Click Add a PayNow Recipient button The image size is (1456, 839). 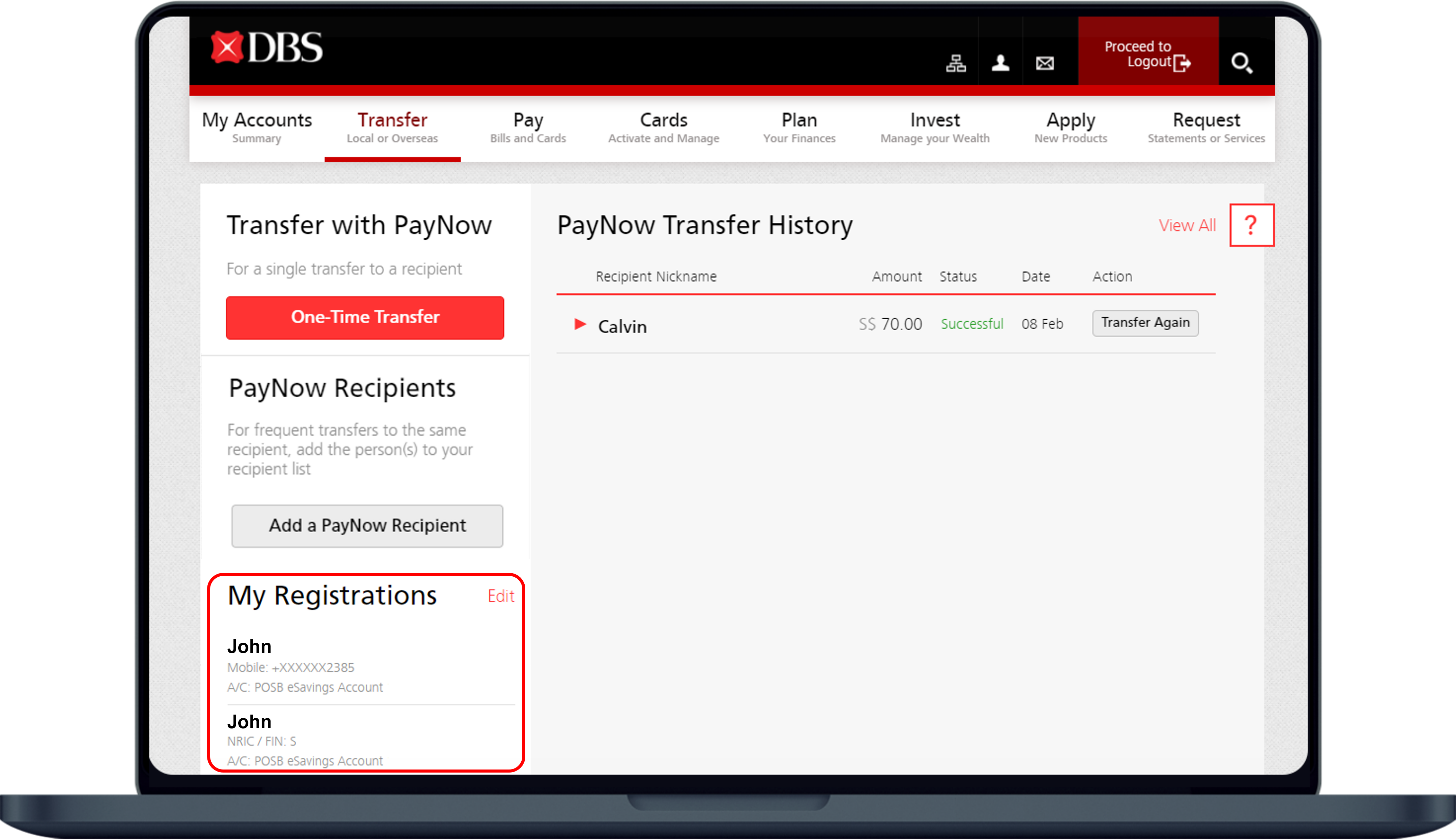pyautogui.click(x=367, y=526)
